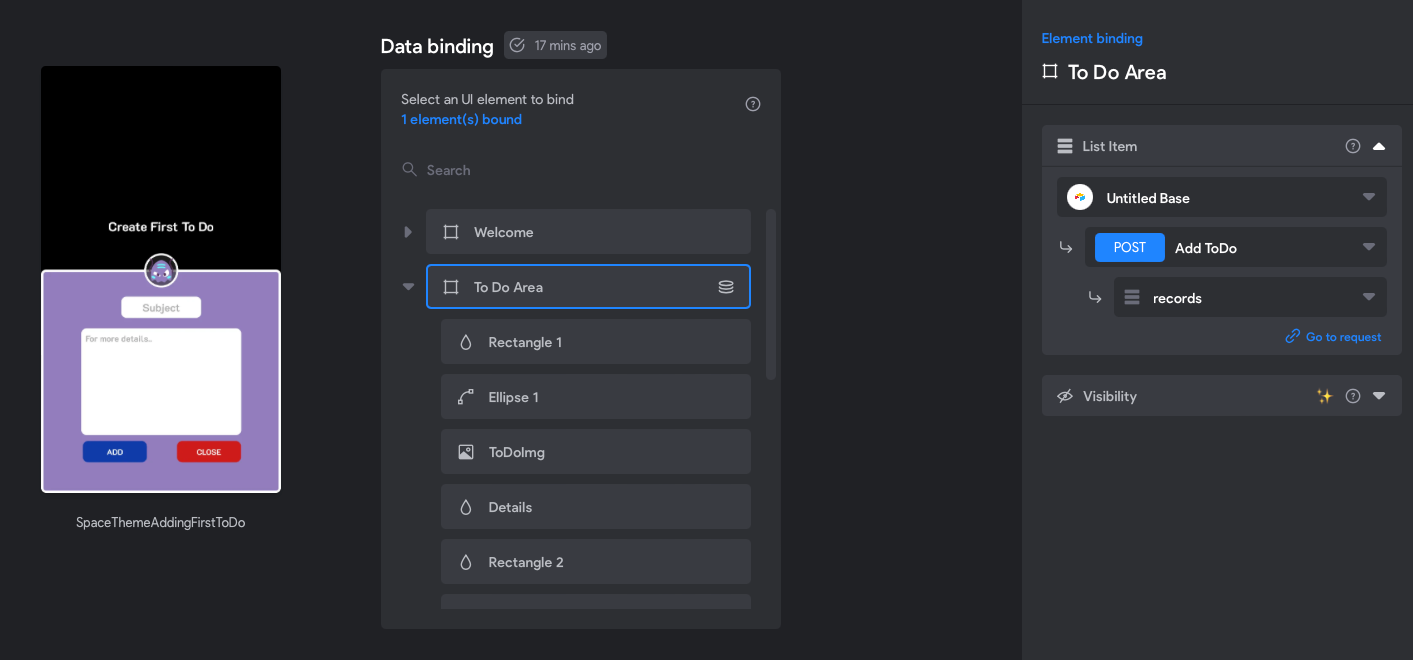Screen dimensions: 1413x660
Task: Click the Untitled Base logo icon
Action: (x=1080, y=198)
